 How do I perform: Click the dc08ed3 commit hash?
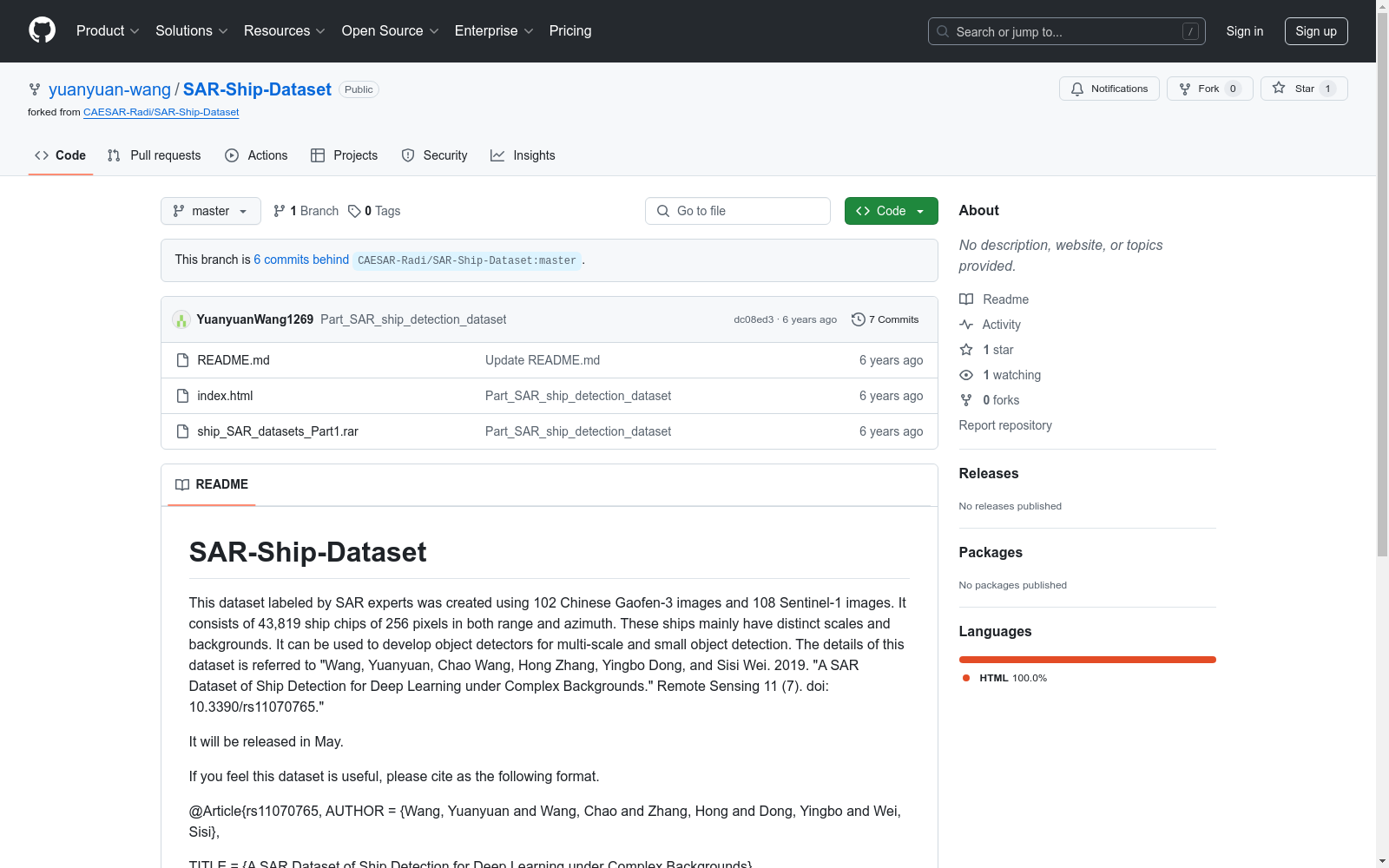click(754, 319)
